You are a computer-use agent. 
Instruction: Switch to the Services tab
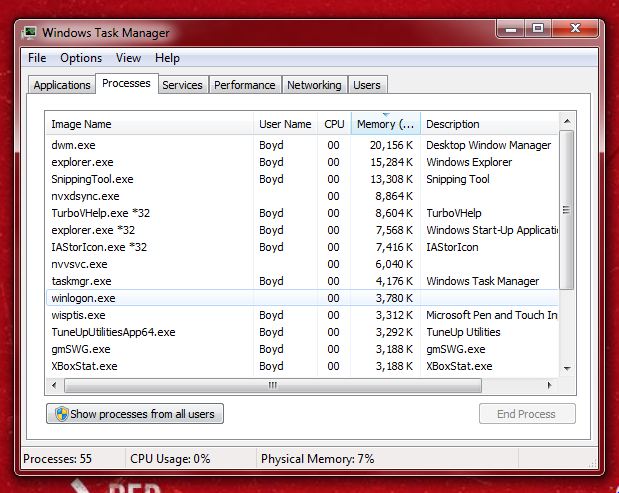(x=182, y=85)
